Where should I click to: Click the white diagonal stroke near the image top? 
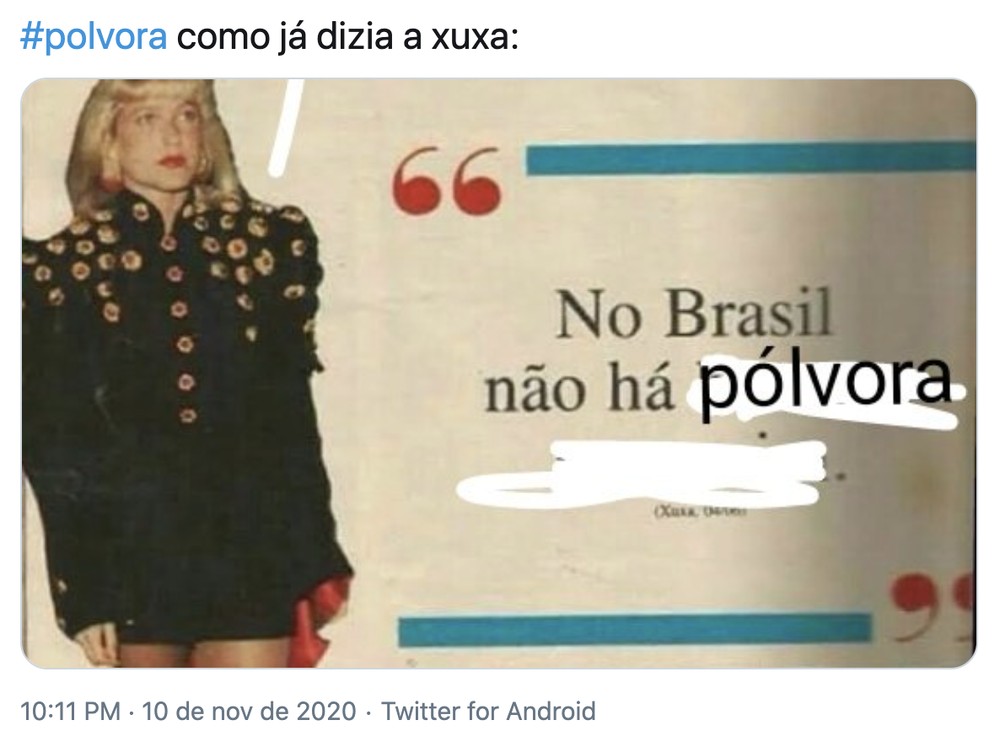(x=286, y=127)
